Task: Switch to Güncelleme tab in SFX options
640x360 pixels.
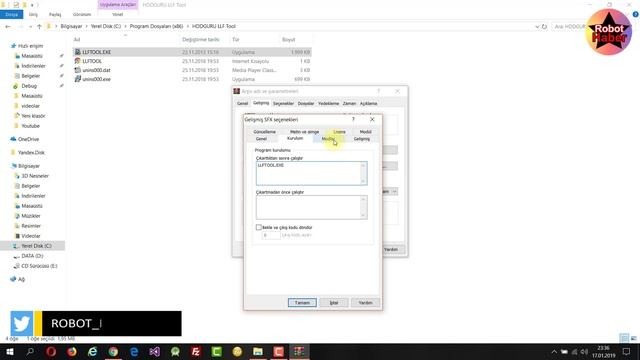Action: click(x=264, y=132)
